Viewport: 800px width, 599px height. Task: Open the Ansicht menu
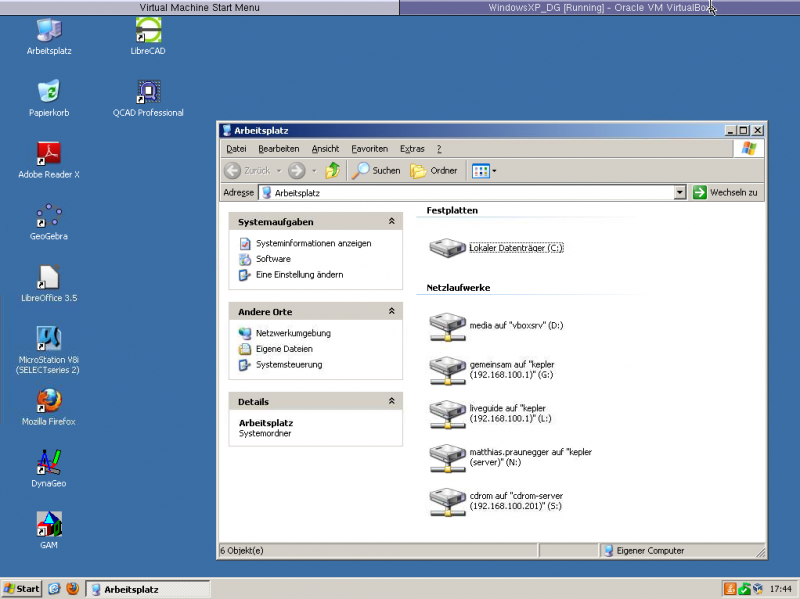click(326, 148)
